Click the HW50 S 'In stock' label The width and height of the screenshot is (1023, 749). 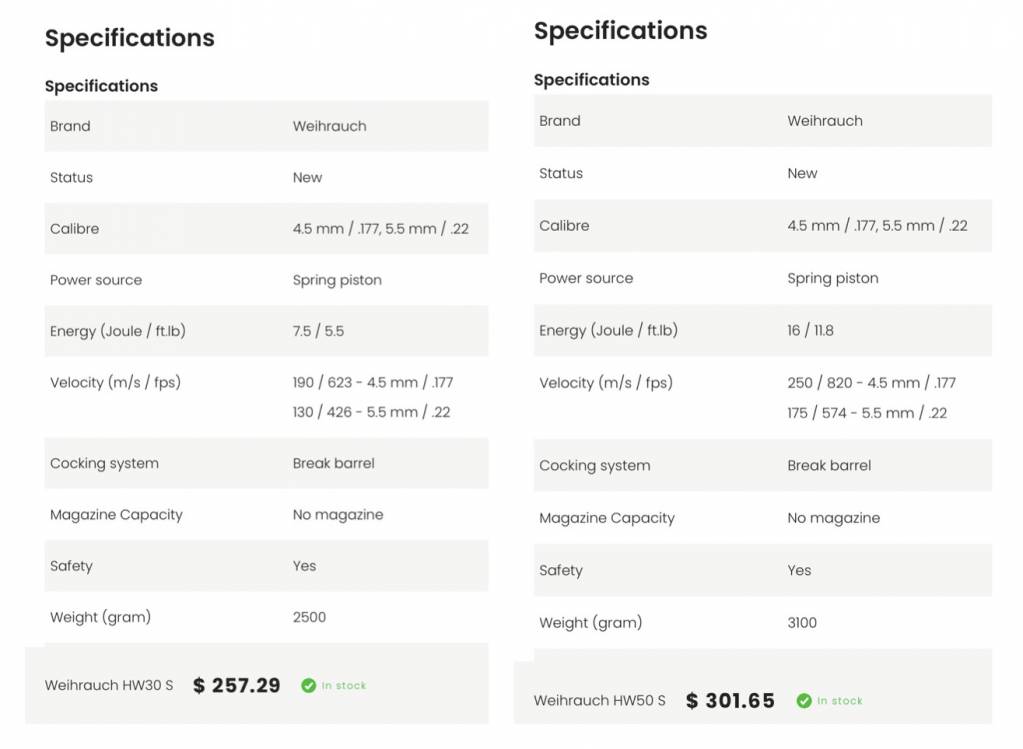[839, 701]
